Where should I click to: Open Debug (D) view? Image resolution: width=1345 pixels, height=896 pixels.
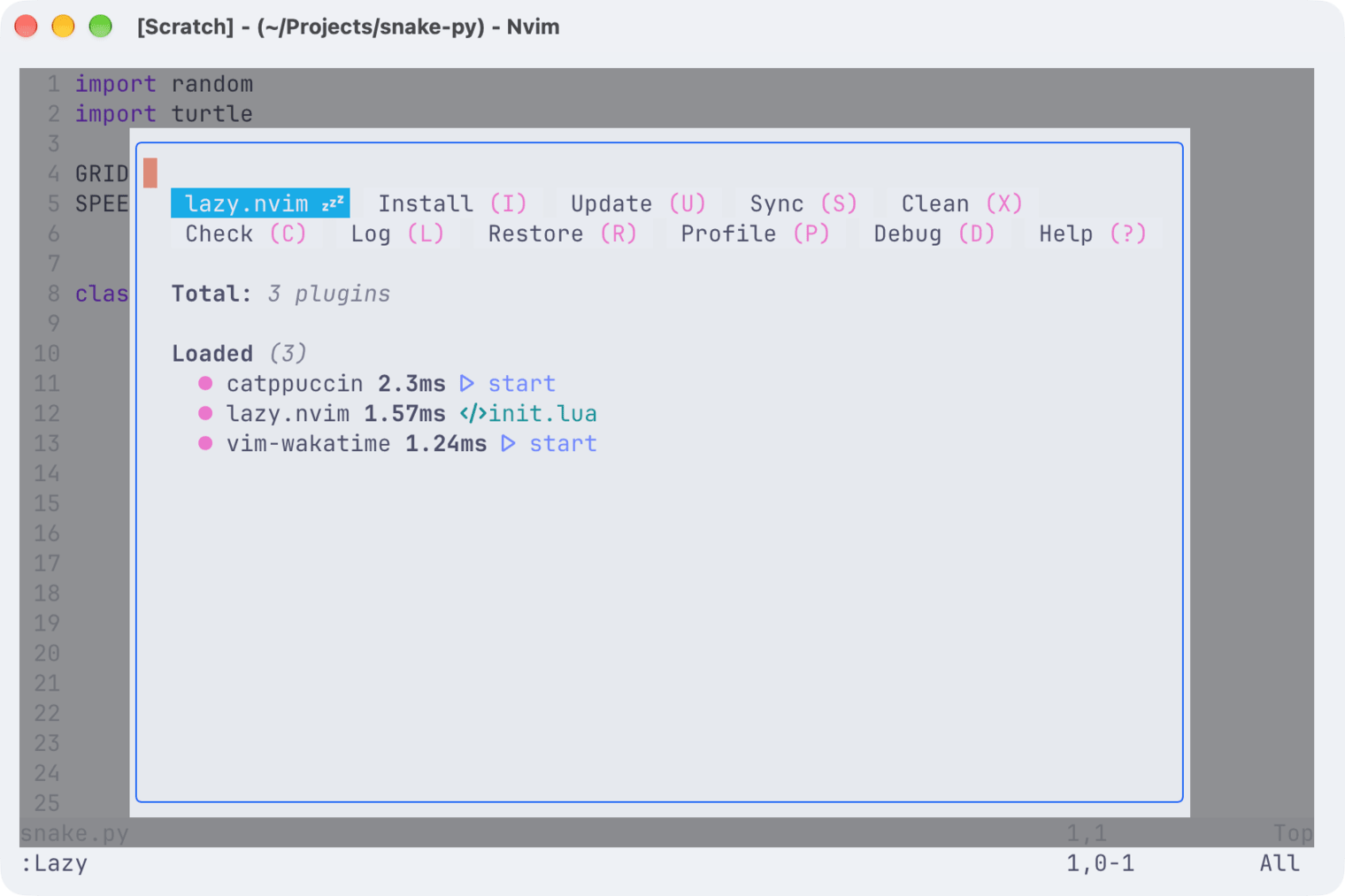(934, 234)
